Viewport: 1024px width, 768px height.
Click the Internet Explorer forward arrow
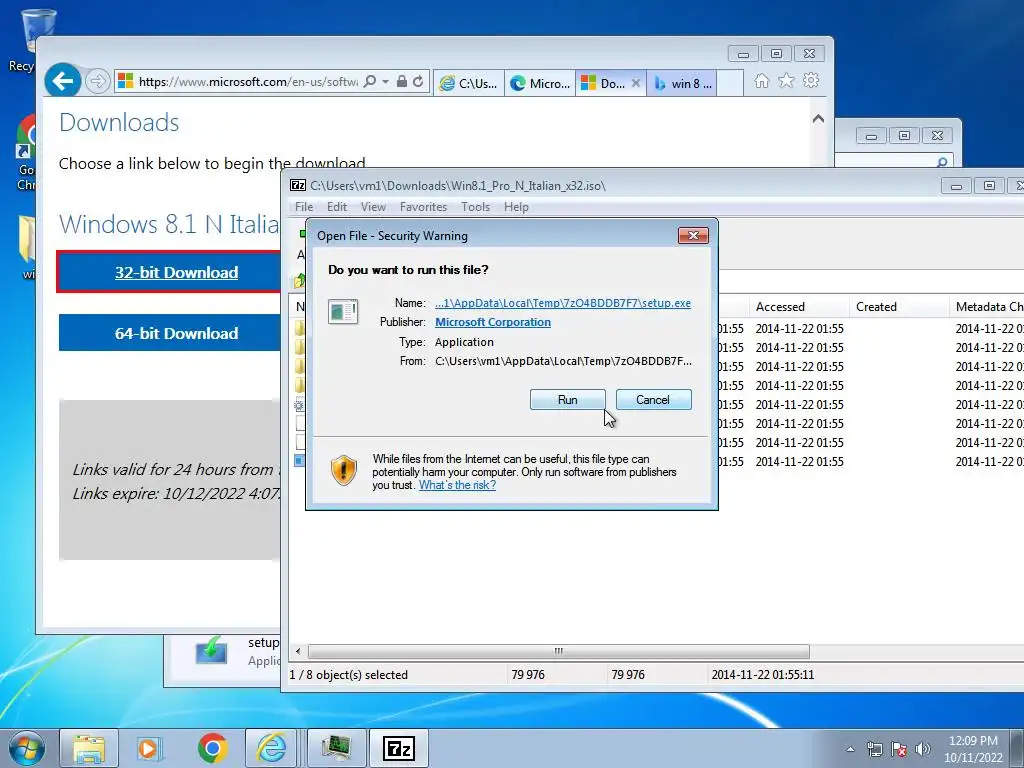[97, 81]
